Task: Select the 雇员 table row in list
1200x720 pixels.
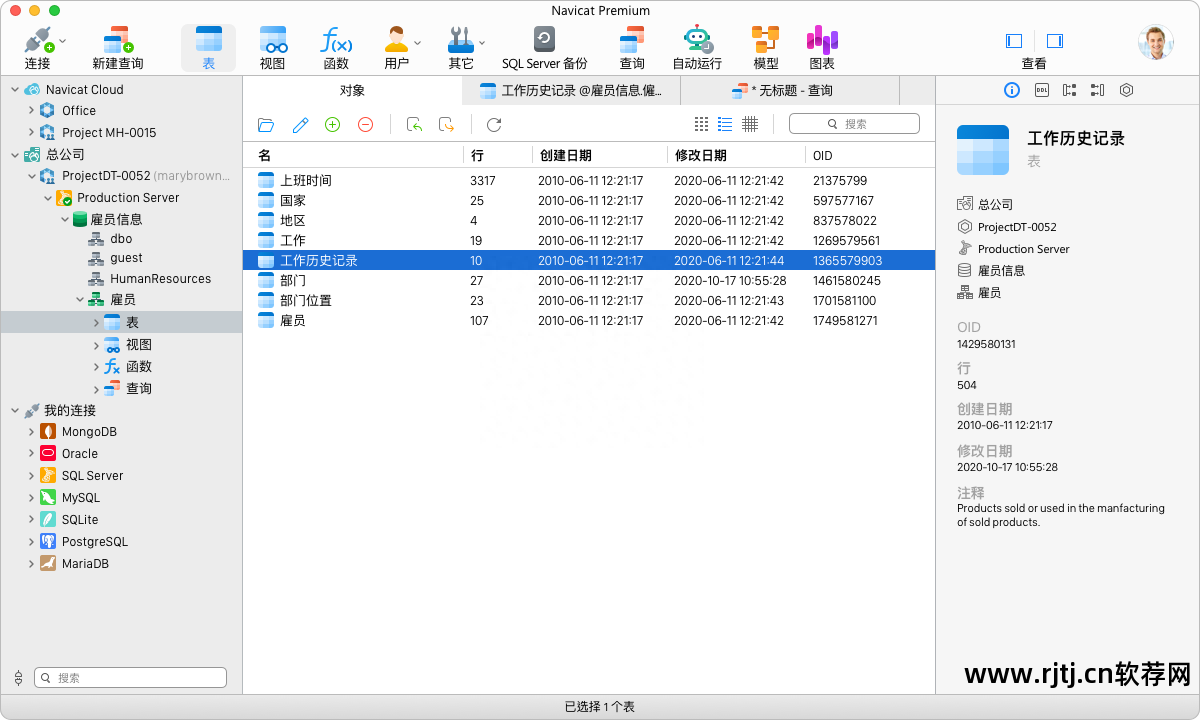Action: (x=589, y=321)
